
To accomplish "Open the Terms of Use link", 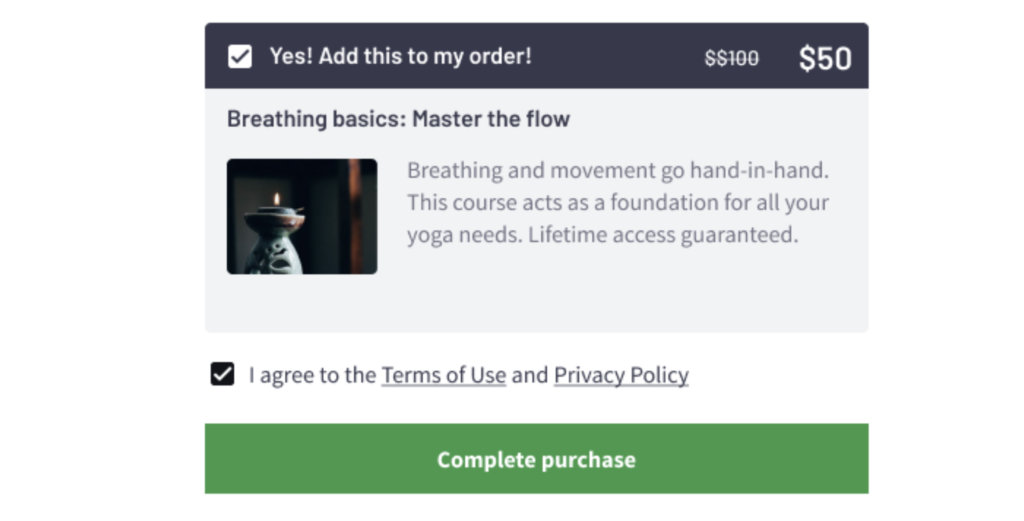I will (443, 375).
